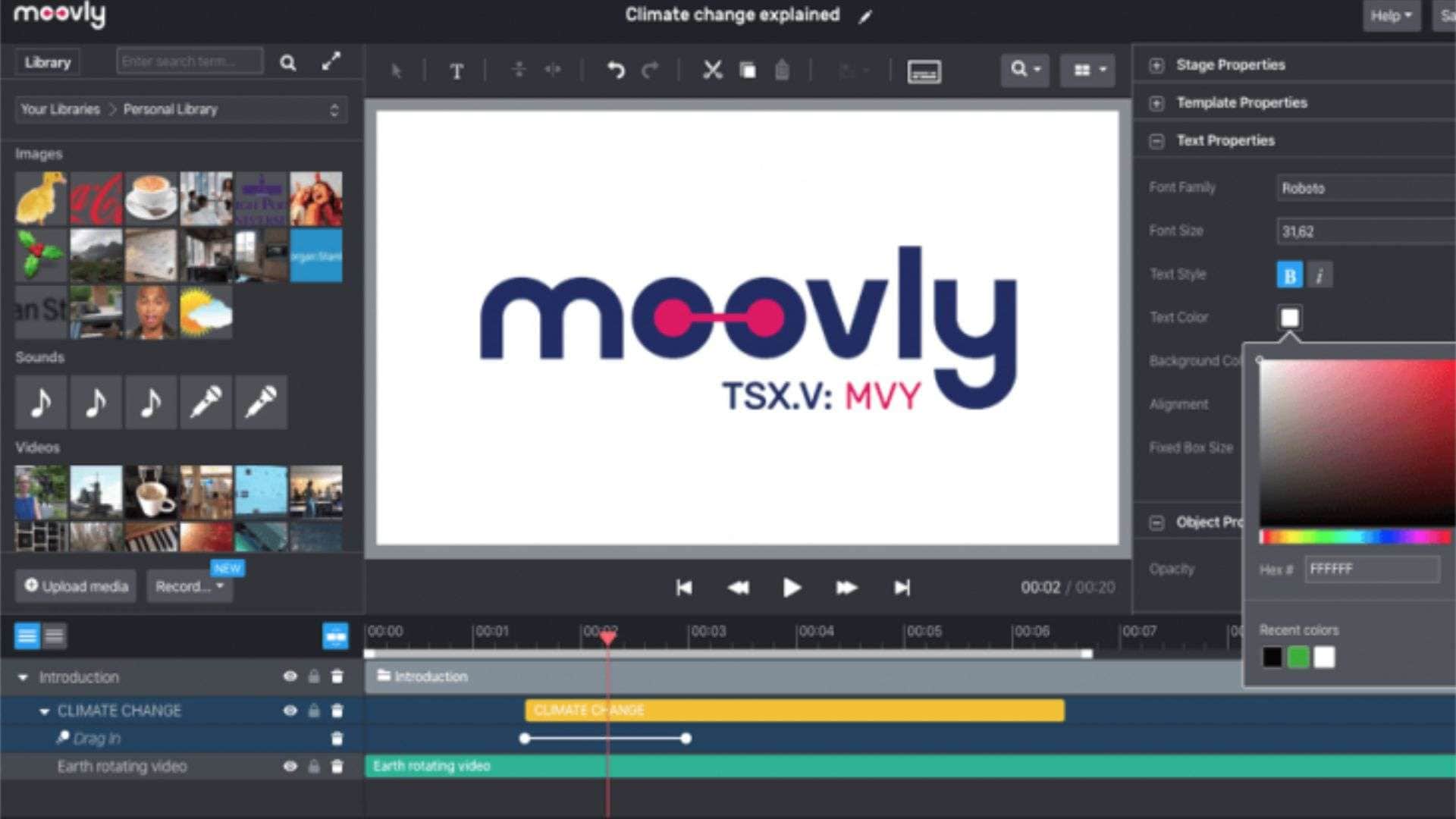The height and width of the screenshot is (819, 1456).
Task: Jump to start of the video
Action: point(684,588)
